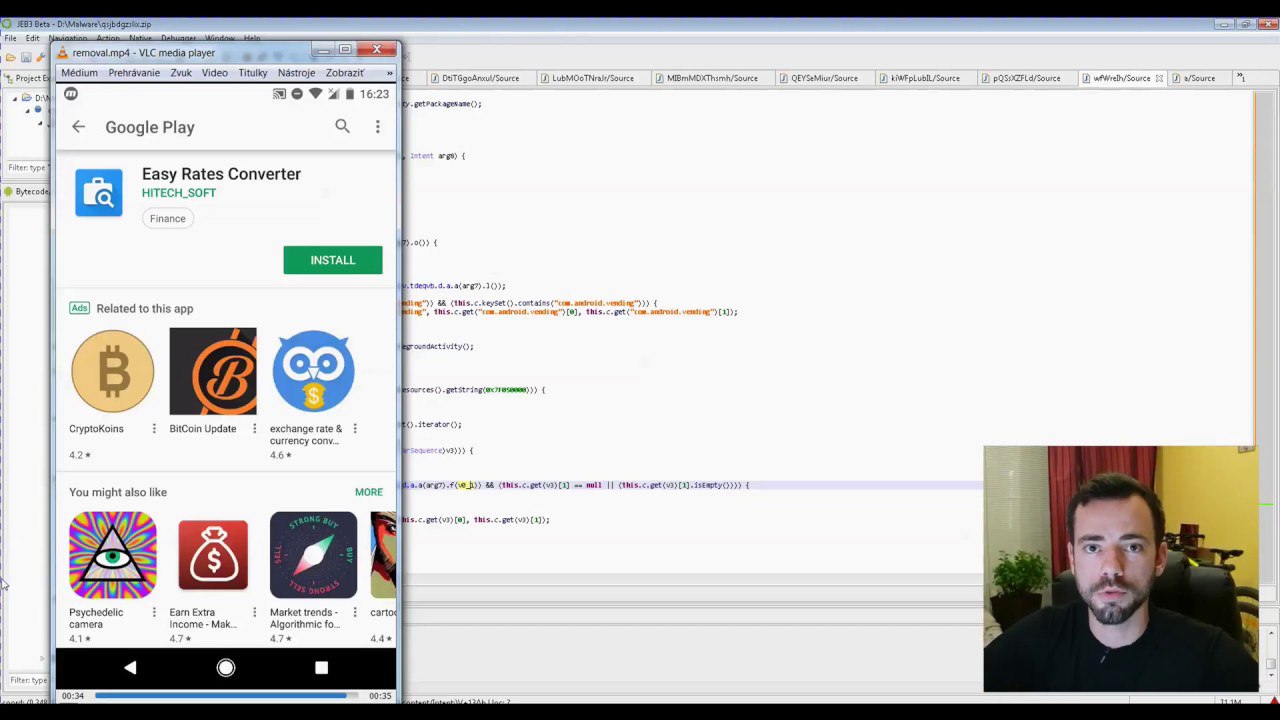
Task: Open options menu for Earn Extra Income
Action: click(254, 612)
